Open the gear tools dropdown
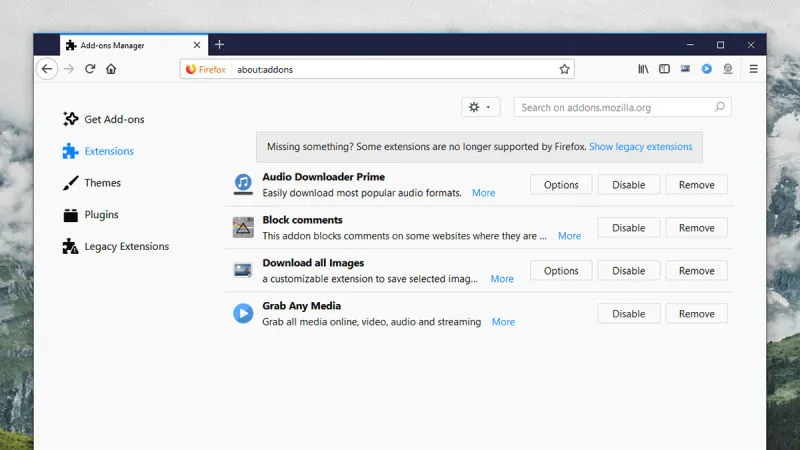Screen dimensions: 800x450 tap(479, 107)
